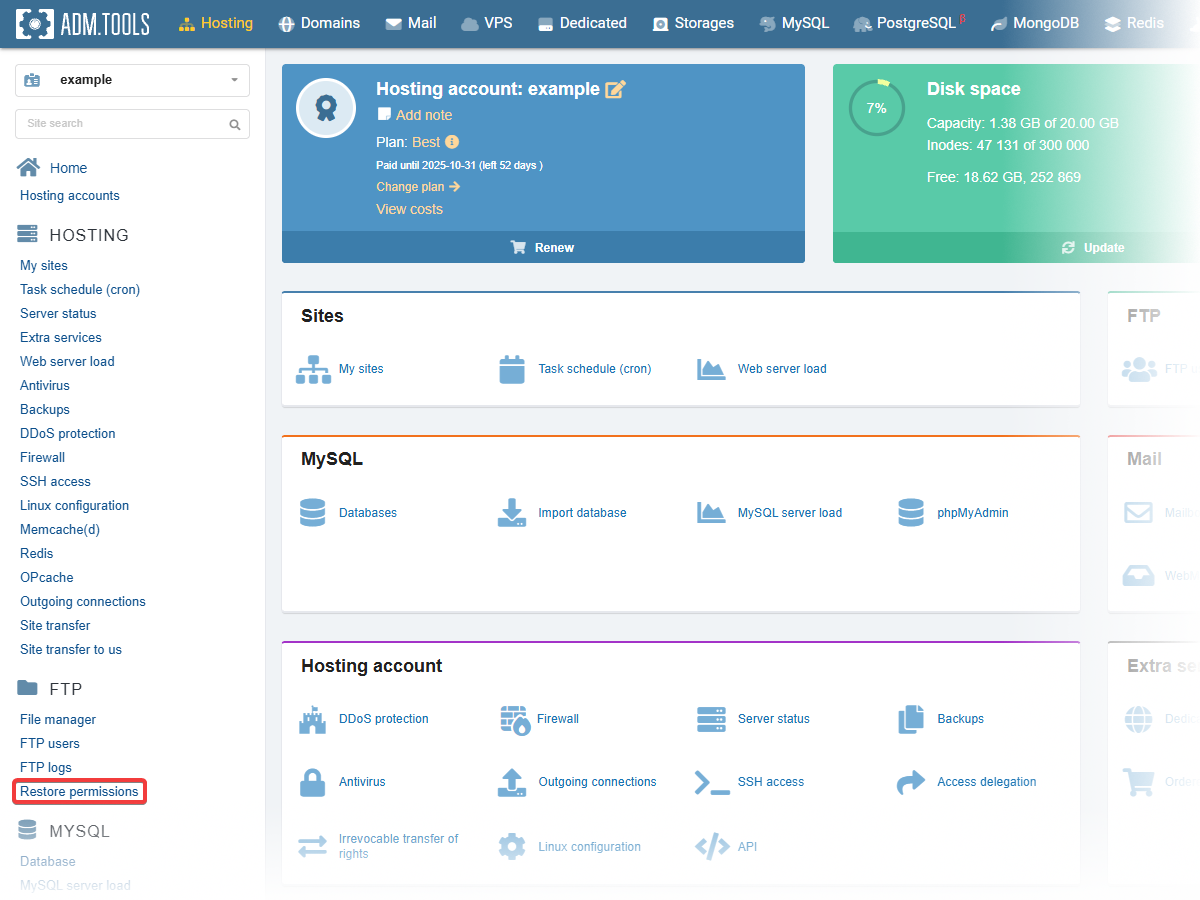Click the Restore permissions sidebar link
This screenshot has height=900, width=1200.
pyautogui.click(x=79, y=792)
